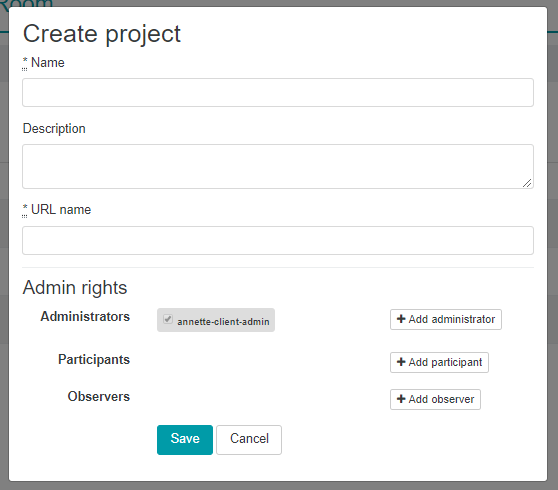Focus the URL name input field
Screen dimensions: 558x490
[278, 241]
